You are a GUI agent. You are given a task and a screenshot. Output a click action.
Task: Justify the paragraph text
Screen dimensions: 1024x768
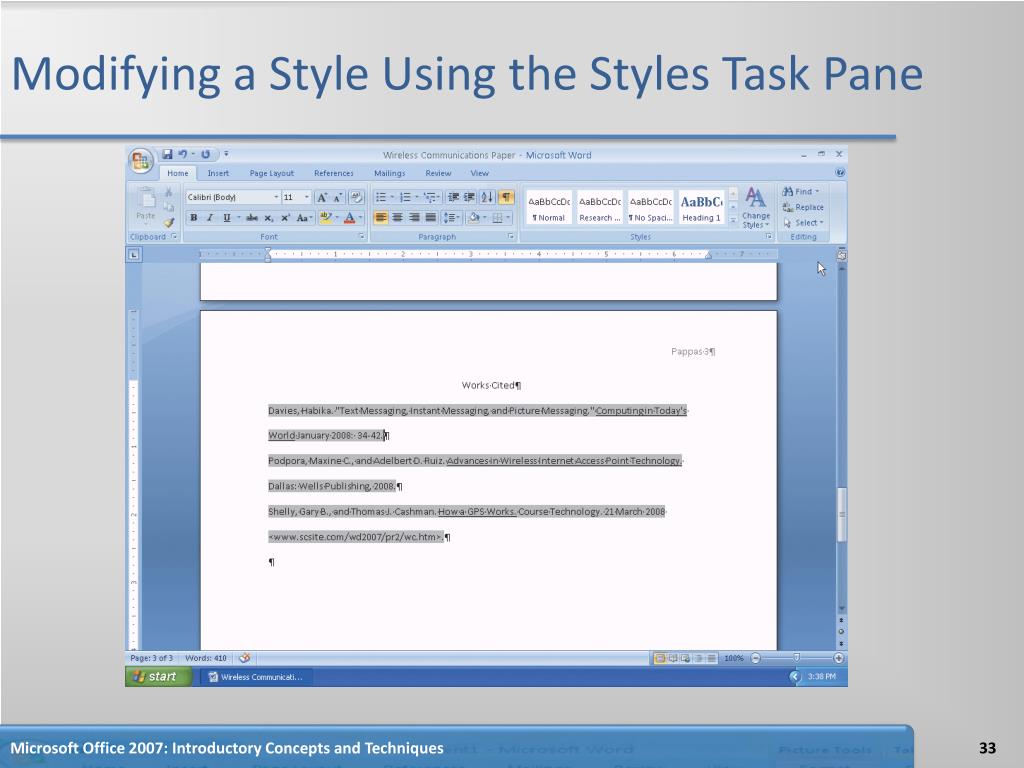pyautogui.click(x=430, y=217)
